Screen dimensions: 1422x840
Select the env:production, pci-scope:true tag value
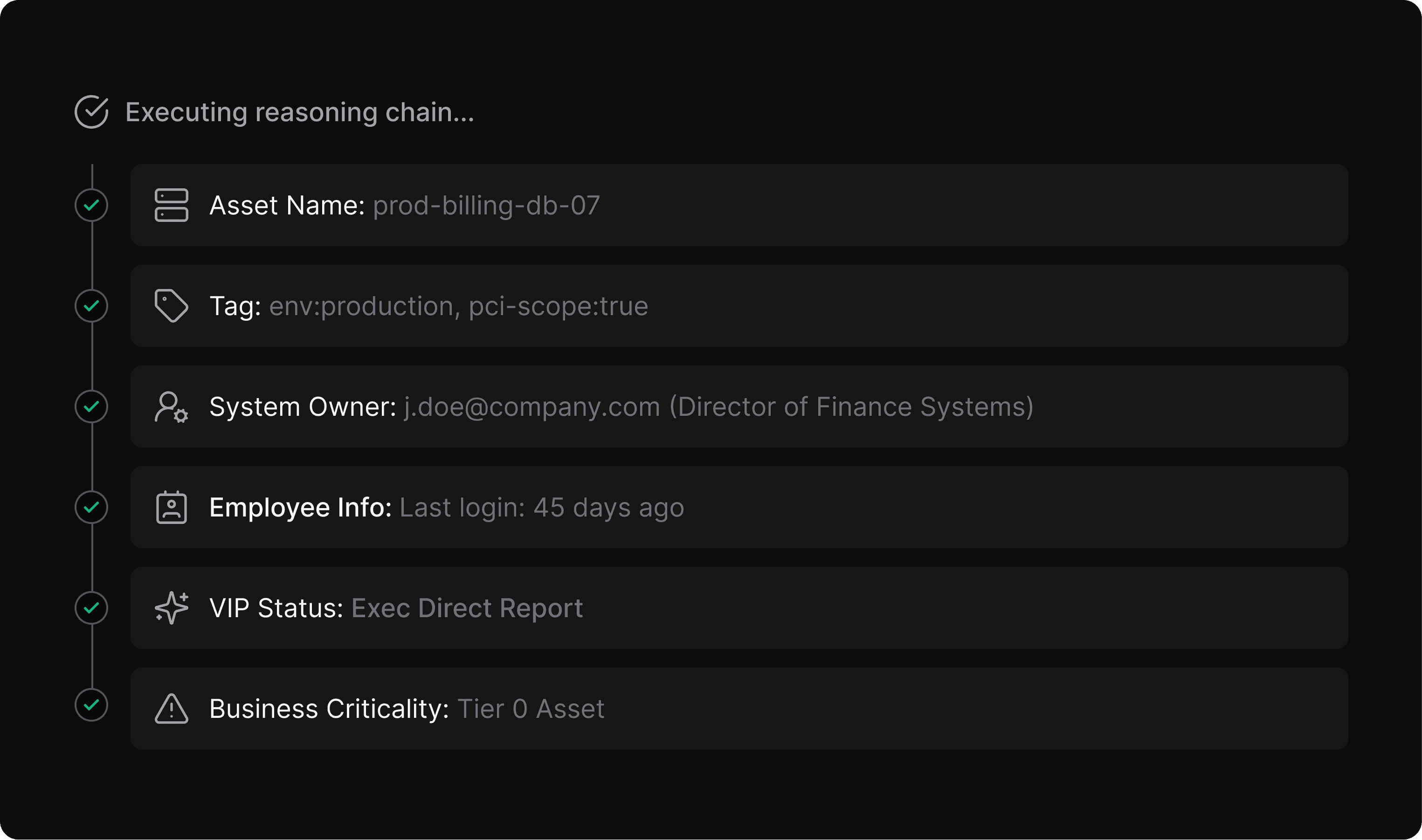[x=458, y=306]
